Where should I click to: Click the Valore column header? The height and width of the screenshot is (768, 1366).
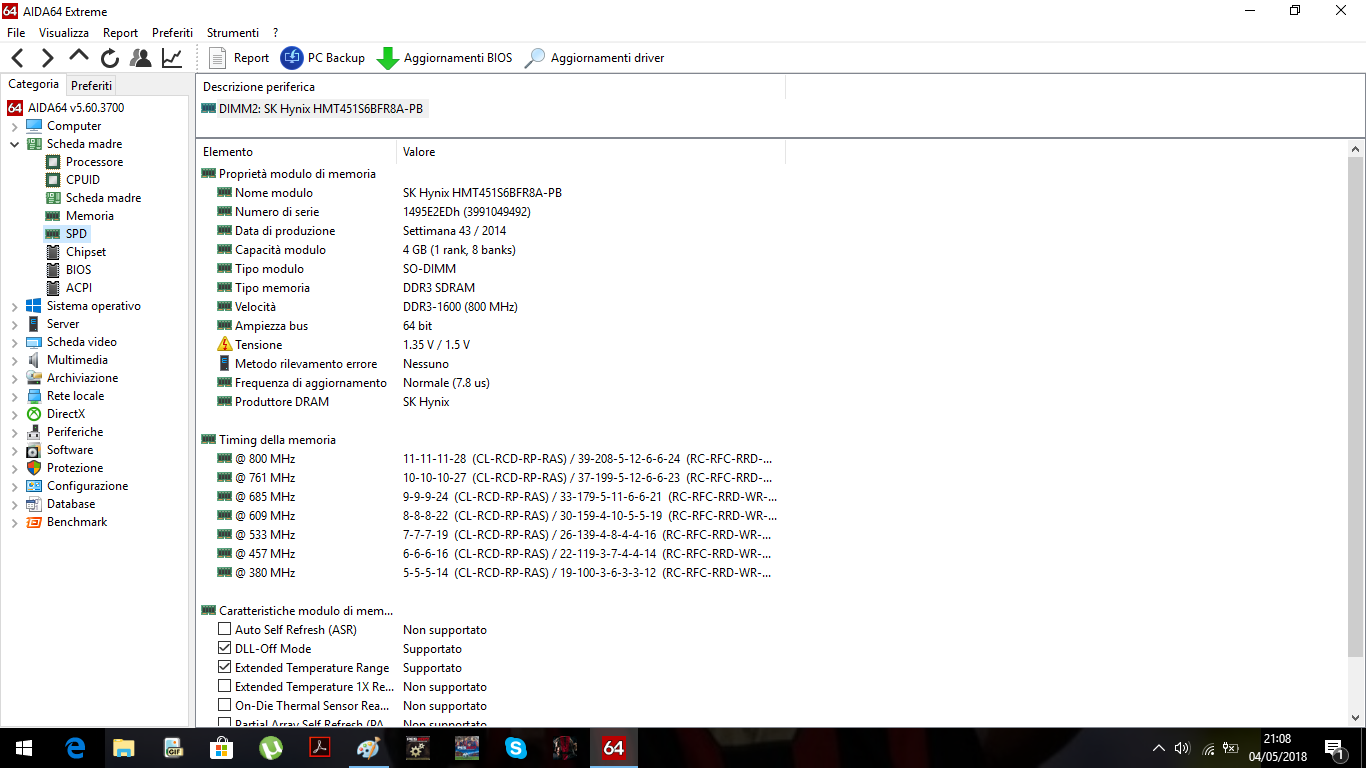coord(591,152)
